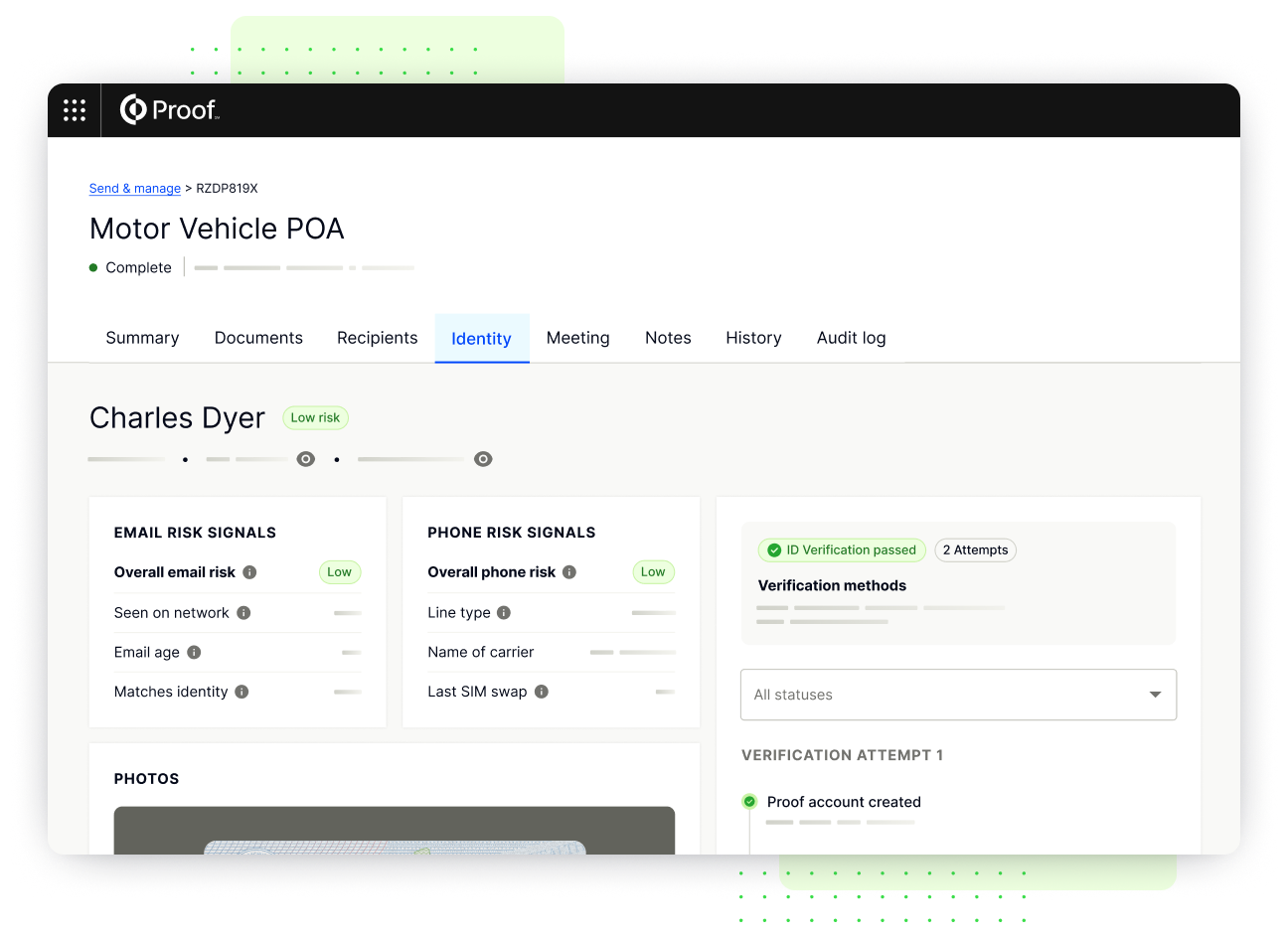
Task: View the History tab
Action: pos(753,338)
